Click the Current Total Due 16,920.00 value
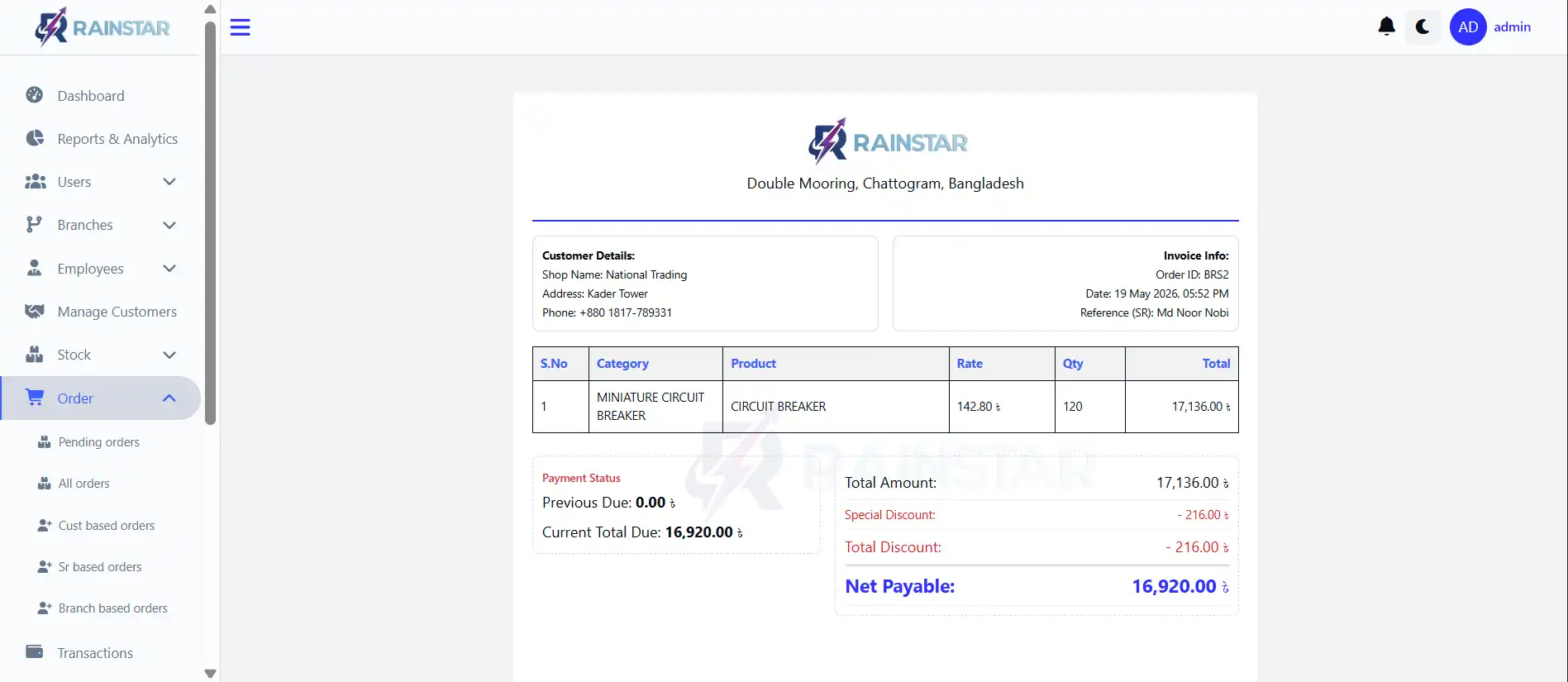Viewport: 1568px width, 682px height. 703,532
